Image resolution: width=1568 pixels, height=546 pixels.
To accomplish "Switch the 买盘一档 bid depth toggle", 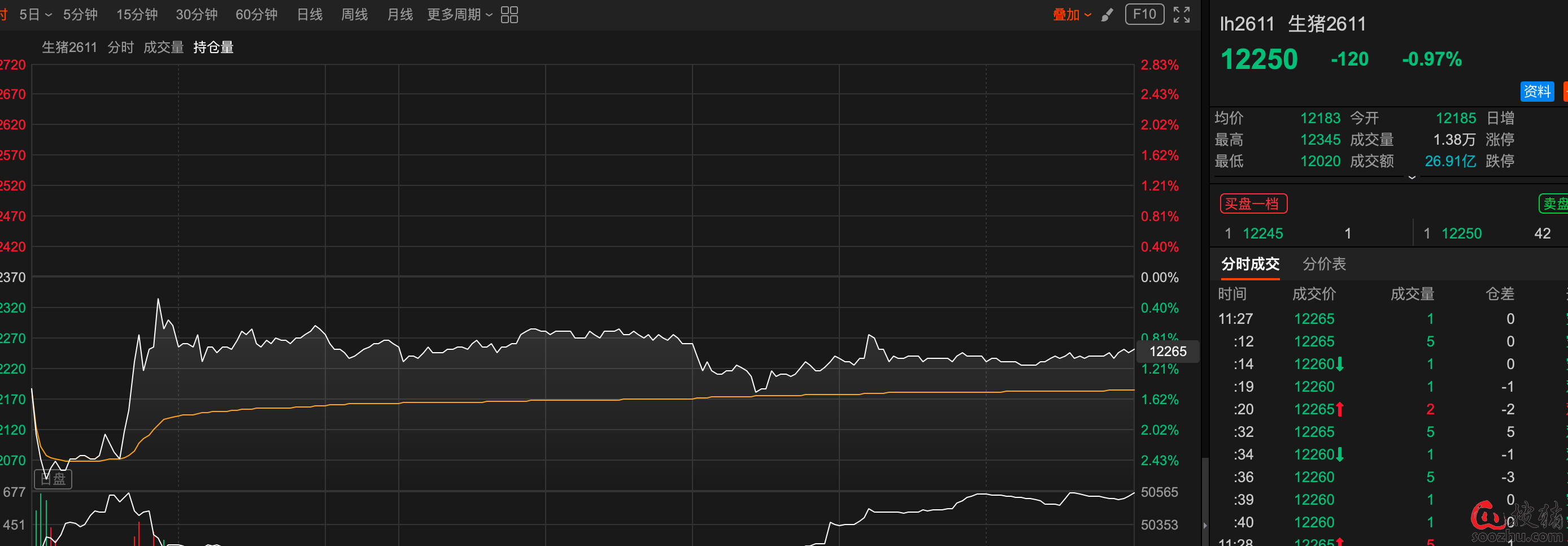I will 1253,203.
